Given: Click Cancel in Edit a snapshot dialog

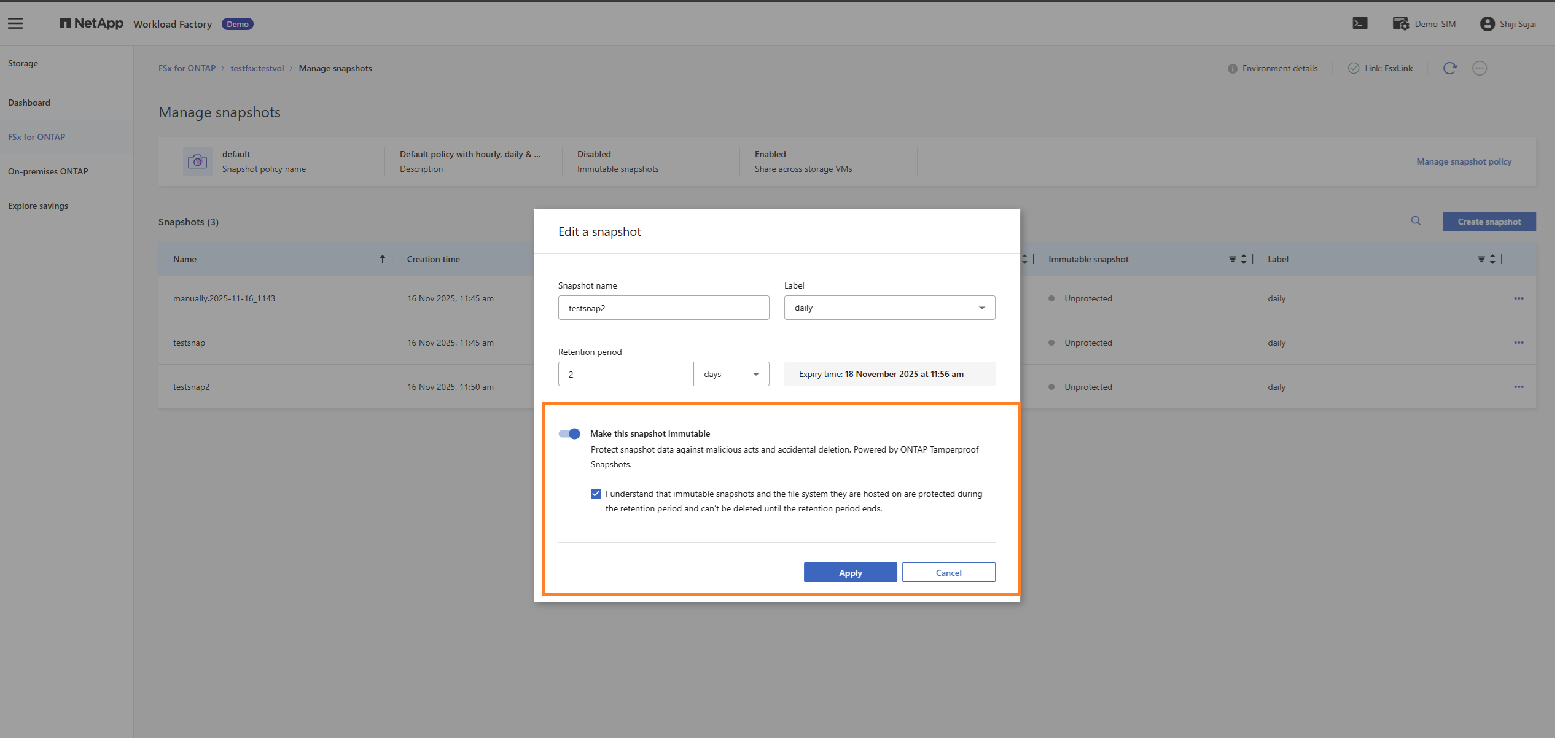Looking at the screenshot, I should pyautogui.click(x=948, y=572).
